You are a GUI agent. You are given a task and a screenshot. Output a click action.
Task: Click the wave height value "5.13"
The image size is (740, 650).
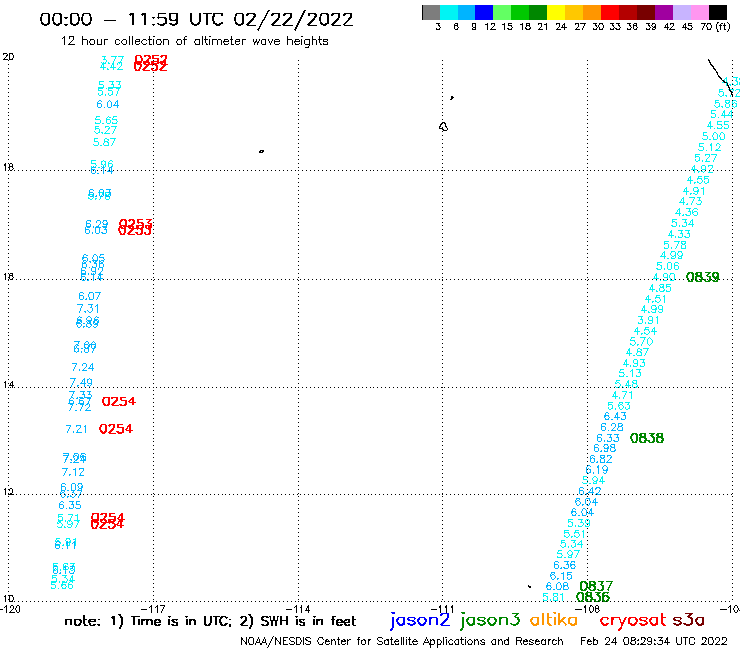click(630, 373)
